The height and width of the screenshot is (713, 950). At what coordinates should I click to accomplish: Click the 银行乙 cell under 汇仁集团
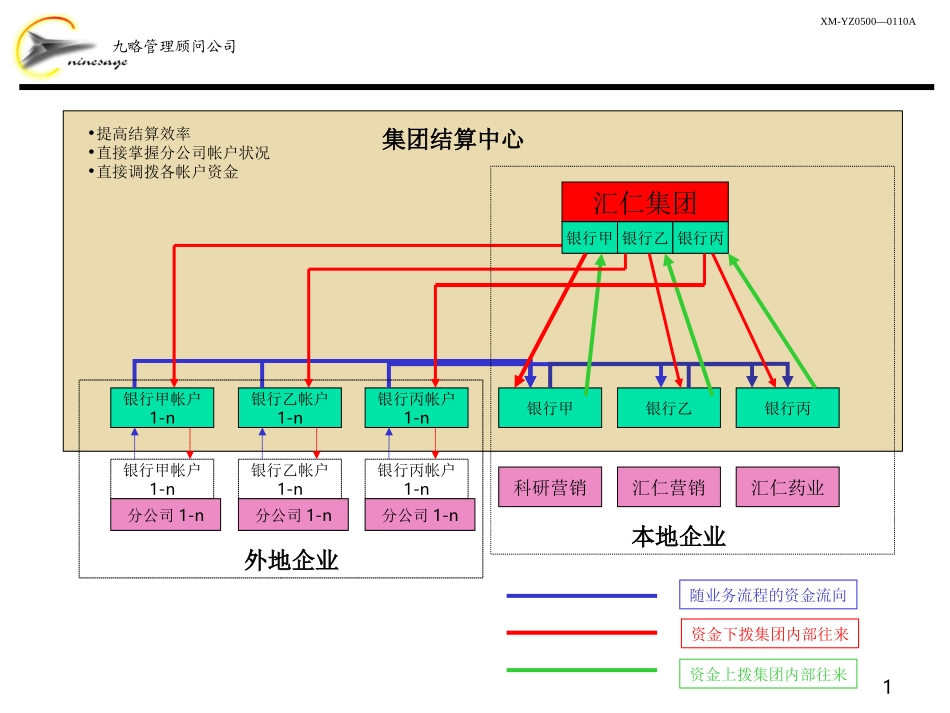coord(645,238)
